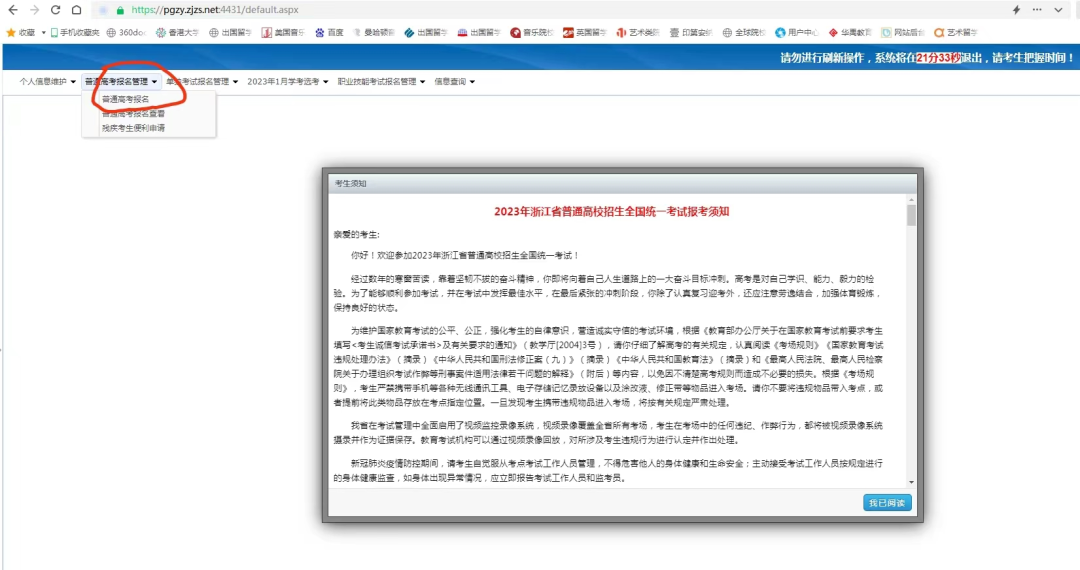The height and width of the screenshot is (570, 1080).
Task: Click the lightning bolt speed-mode icon
Action: (1017, 10)
